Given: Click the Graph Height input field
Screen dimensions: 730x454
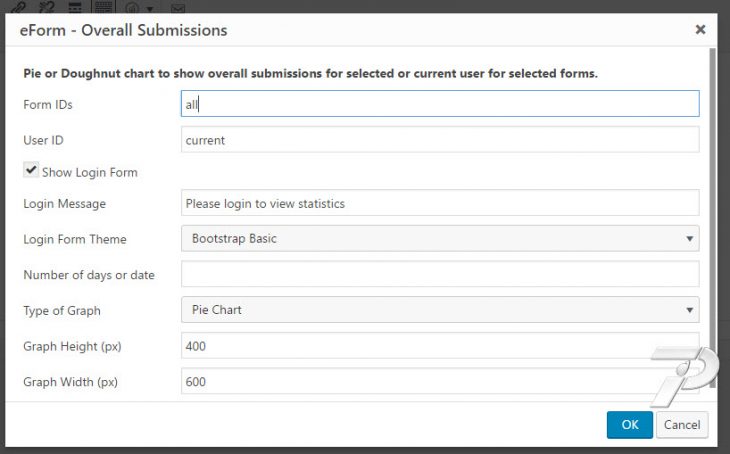Looking at the screenshot, I should pyautogui.click(x=440, y=346).
